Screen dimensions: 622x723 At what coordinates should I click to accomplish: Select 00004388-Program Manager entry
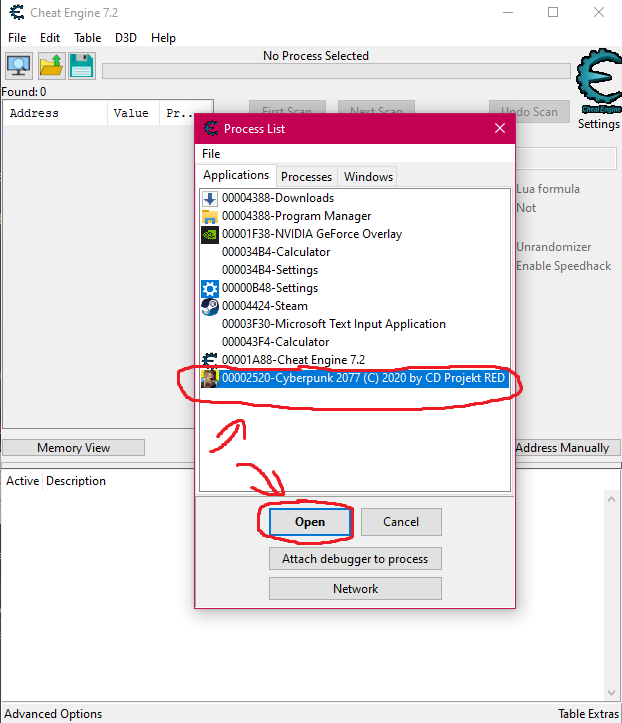pos(355,216)
